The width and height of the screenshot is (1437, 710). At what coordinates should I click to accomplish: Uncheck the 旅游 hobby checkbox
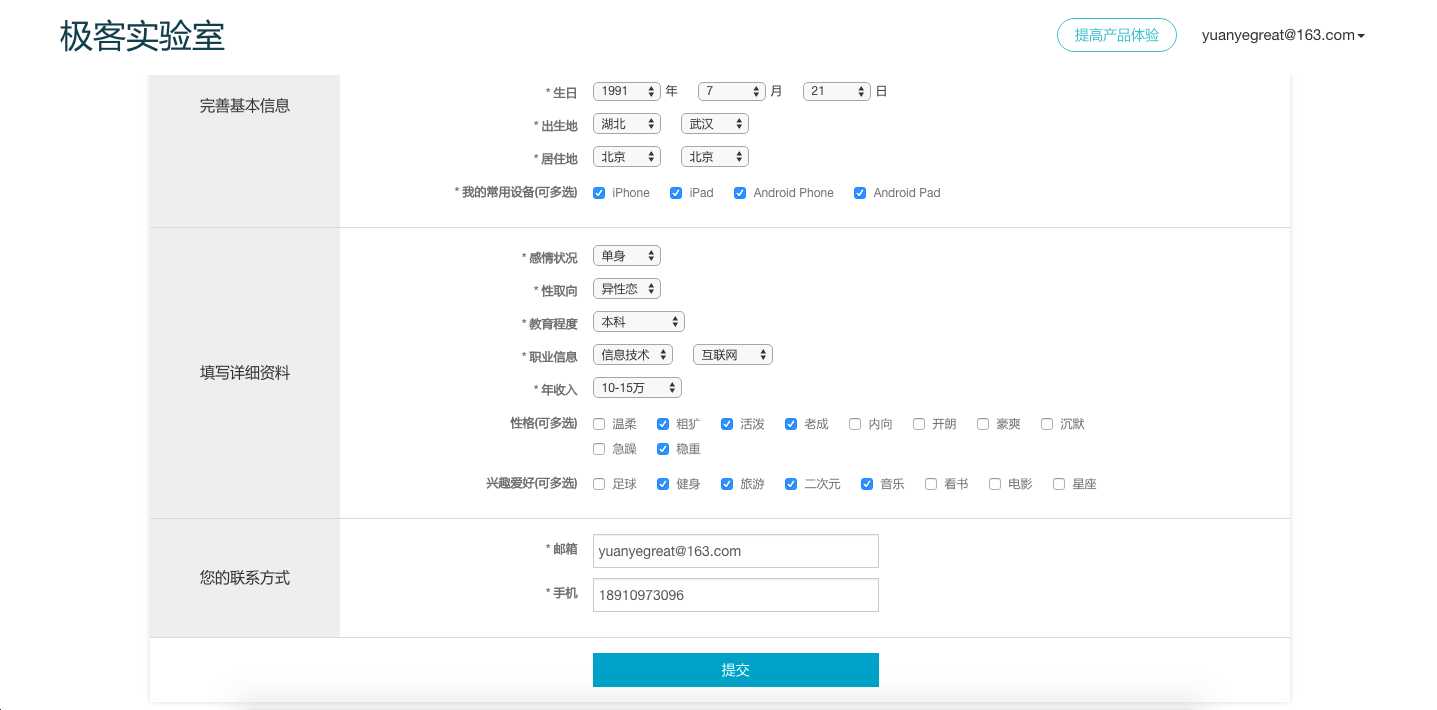pyautogui.click(x=727, y=484)
